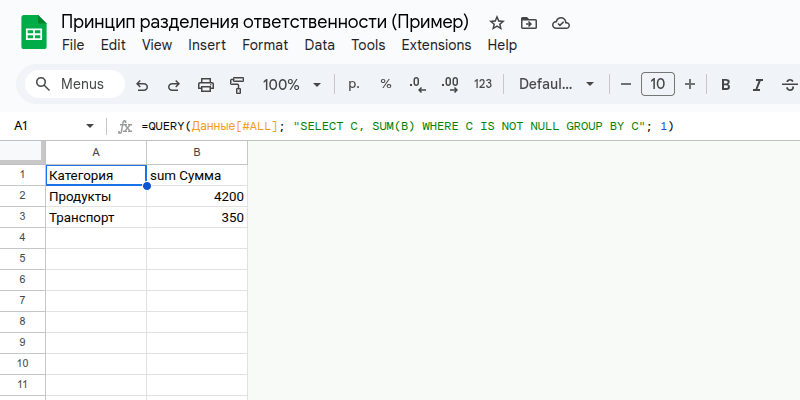The image size is (800, 400).
Task: Click the move to folder icon
Action: [529, 23]
